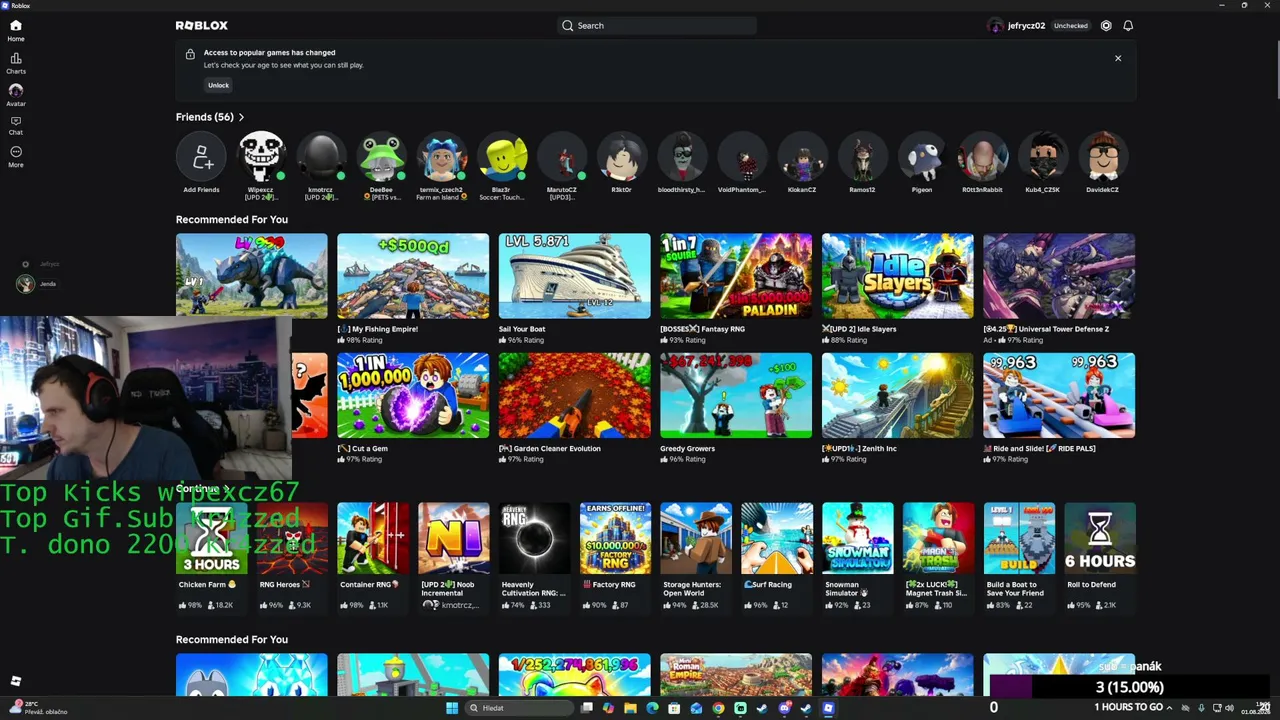Open File Explorer from the taskbar

click(x=630, y=708)
